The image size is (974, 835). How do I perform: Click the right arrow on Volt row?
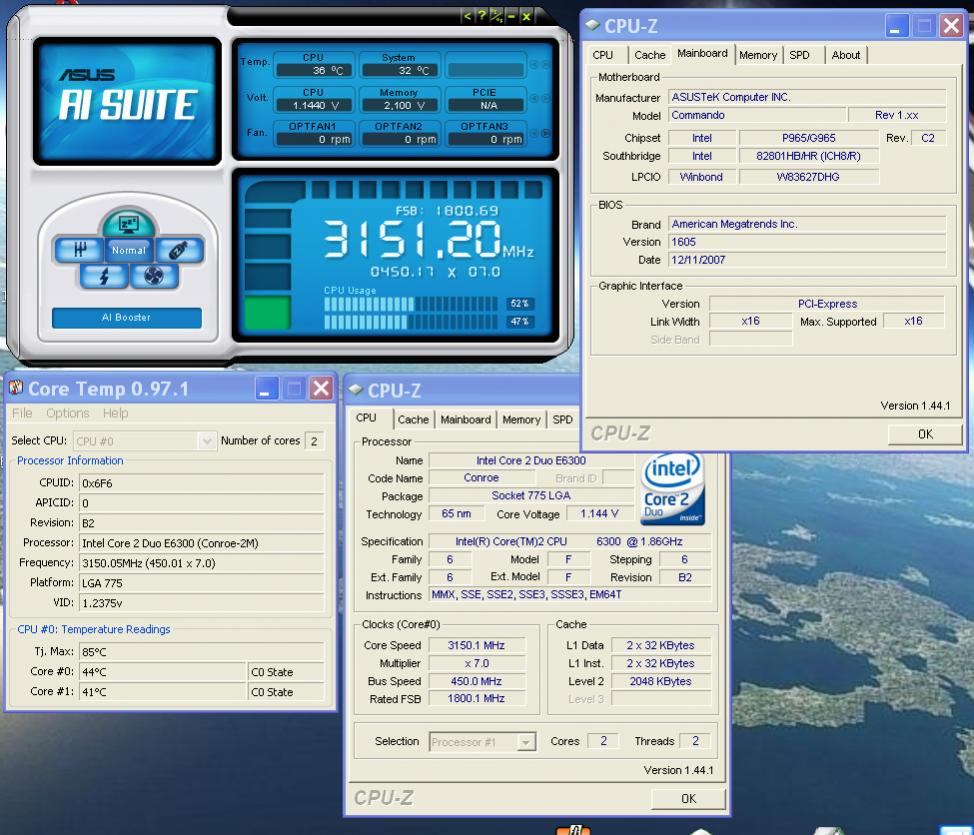point(545,98)
